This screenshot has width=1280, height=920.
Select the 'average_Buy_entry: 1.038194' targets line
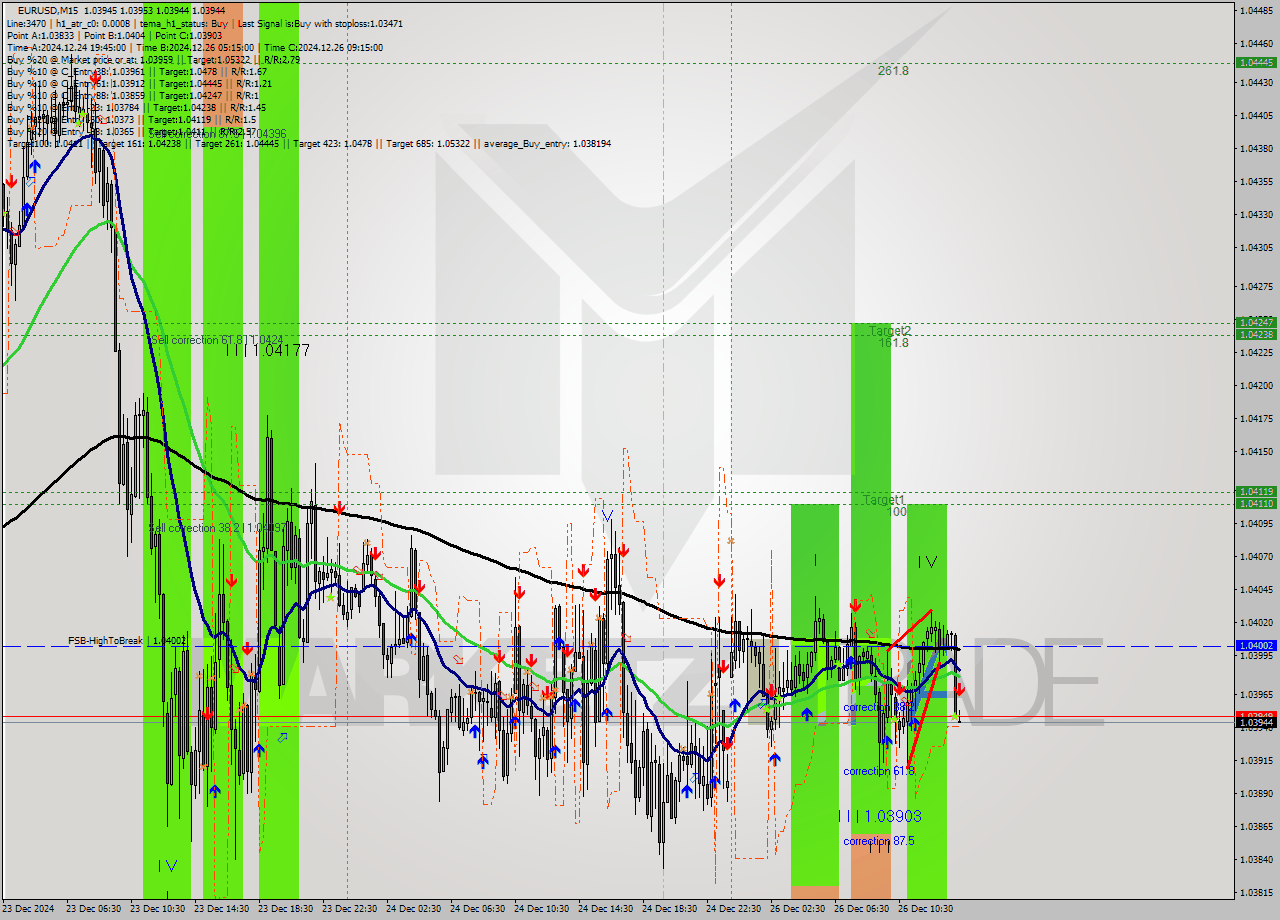[x=309, y=144]
